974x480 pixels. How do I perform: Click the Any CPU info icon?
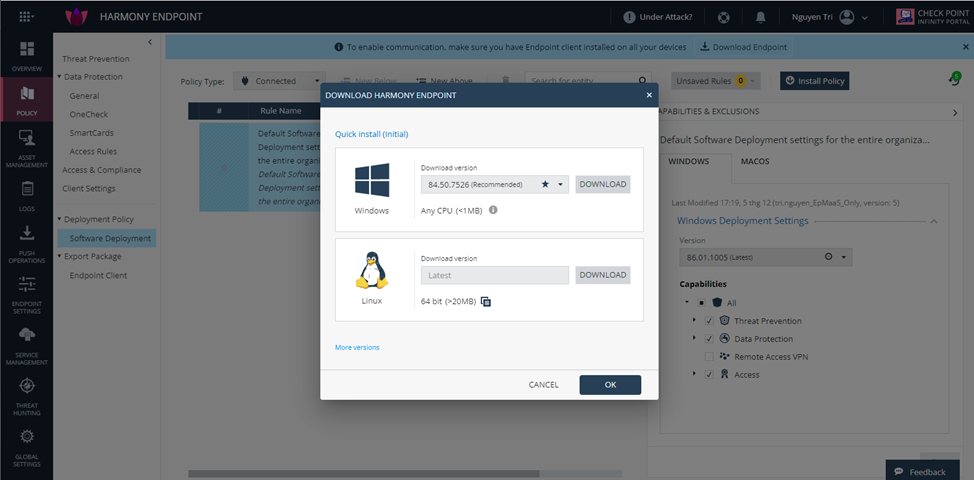click(493, 210)
